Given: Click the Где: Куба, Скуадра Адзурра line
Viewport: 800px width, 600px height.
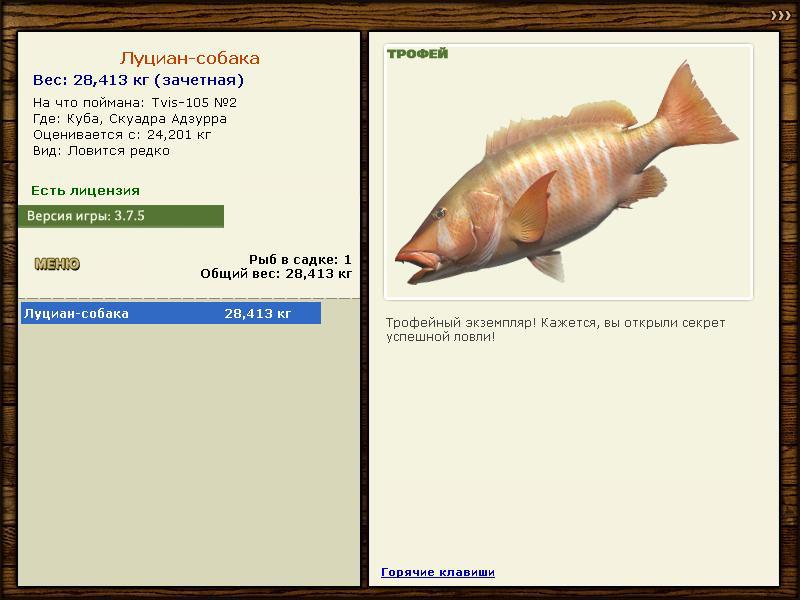Looking at the screenshot, I should pos(130,119).
